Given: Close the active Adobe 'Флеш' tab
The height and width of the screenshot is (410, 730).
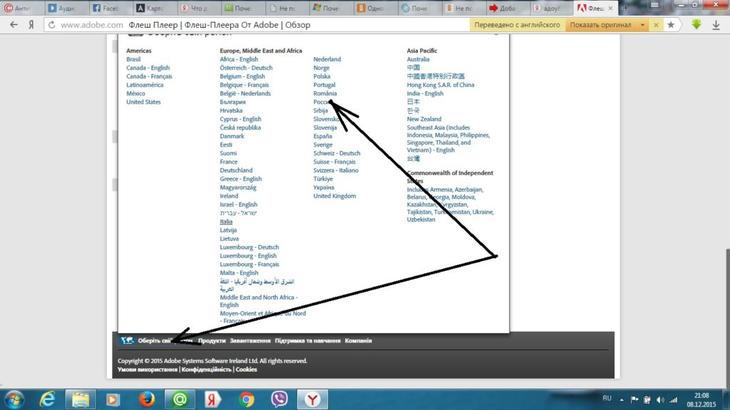Looking at the screenshot, I should (610, 8).
